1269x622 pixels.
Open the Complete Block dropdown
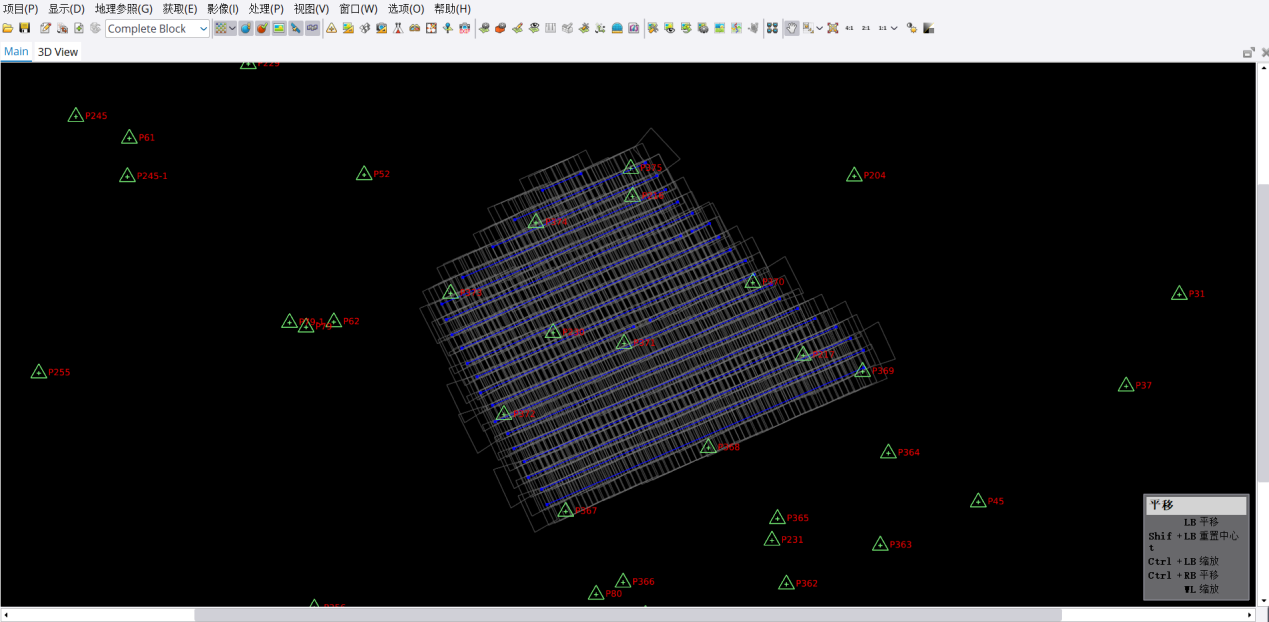[157, 29]
